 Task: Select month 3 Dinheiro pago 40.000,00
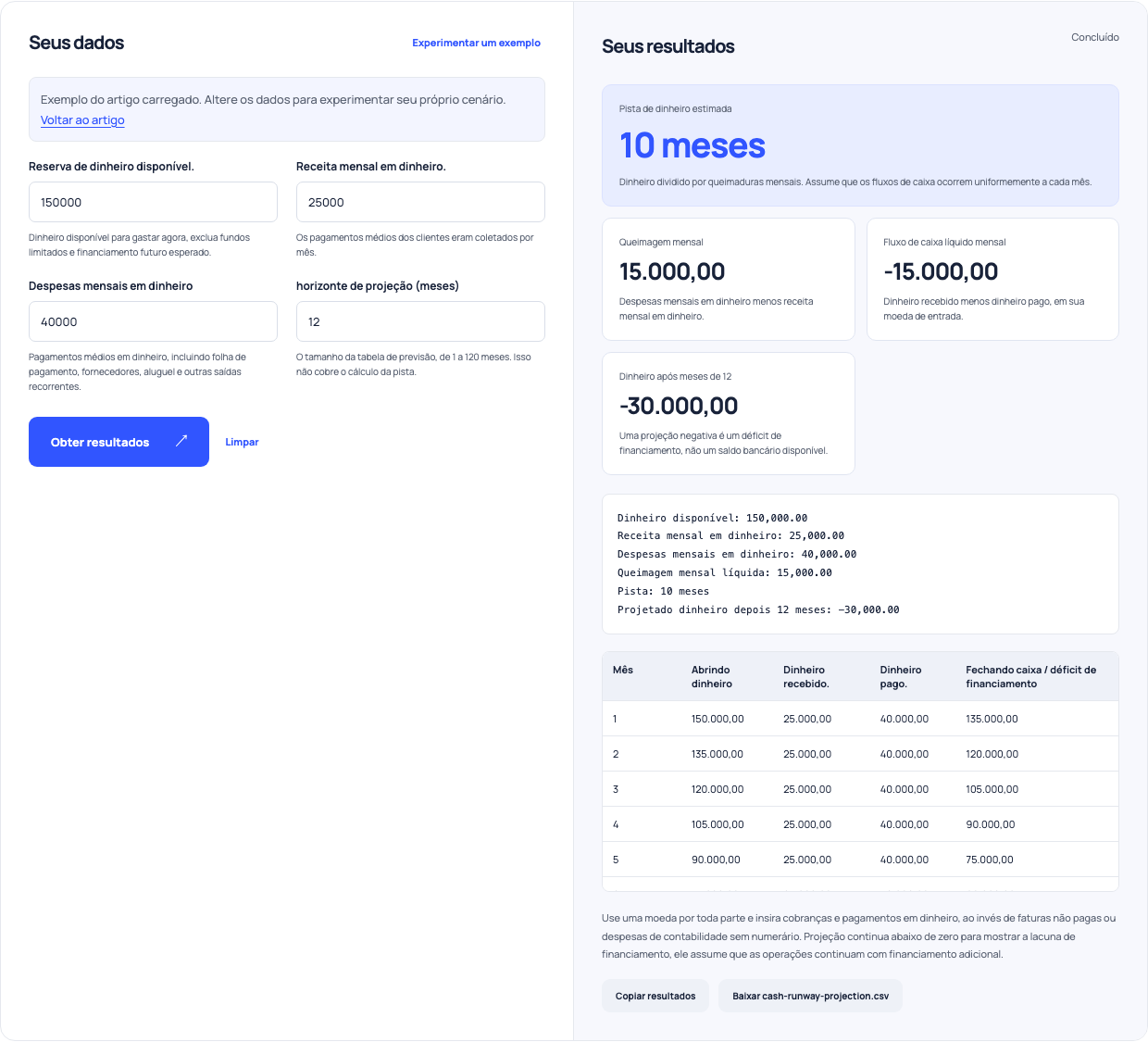tap(904, 789)
